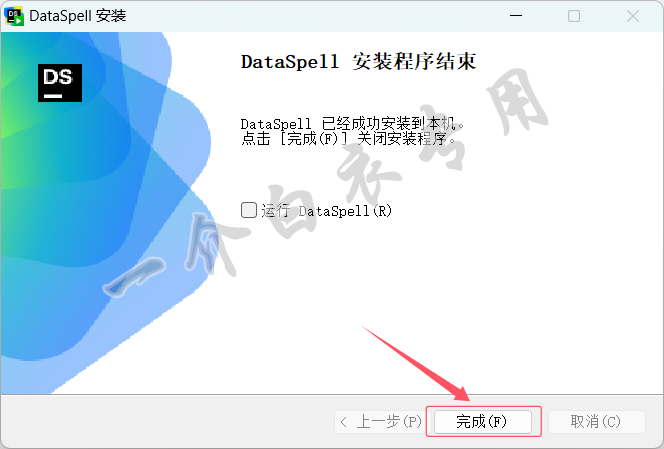This screenshot has height=449, width=664.
Task: Minimize the DataSpell installer window
Action: pyautogui.click(x=516, y=16)
